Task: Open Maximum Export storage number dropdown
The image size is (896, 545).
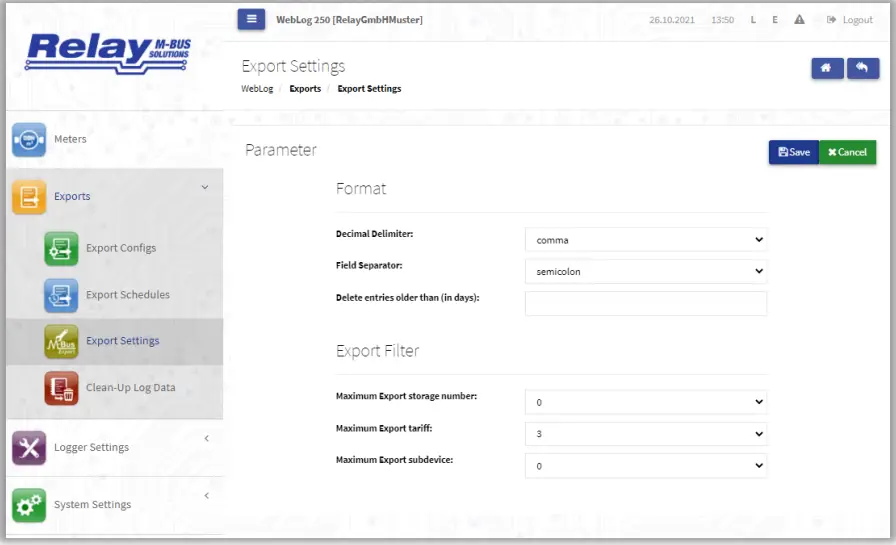Action: click(646, 402)
